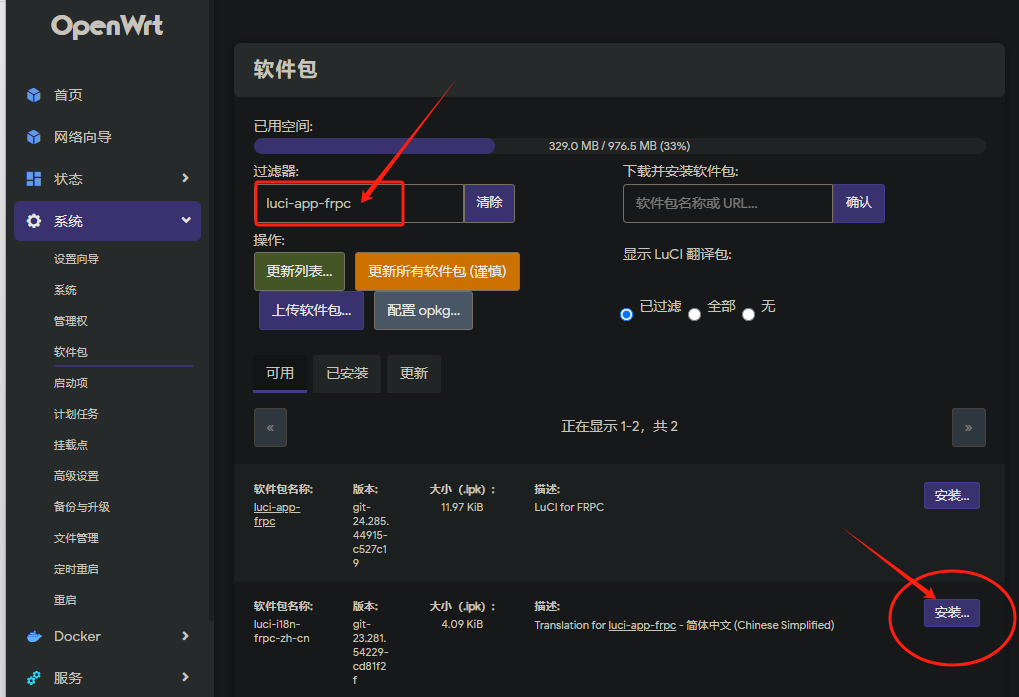This screenshot has width=1019, height=697.
Task: Click the 4.09 KiB size value
Action: click(462, 624)
